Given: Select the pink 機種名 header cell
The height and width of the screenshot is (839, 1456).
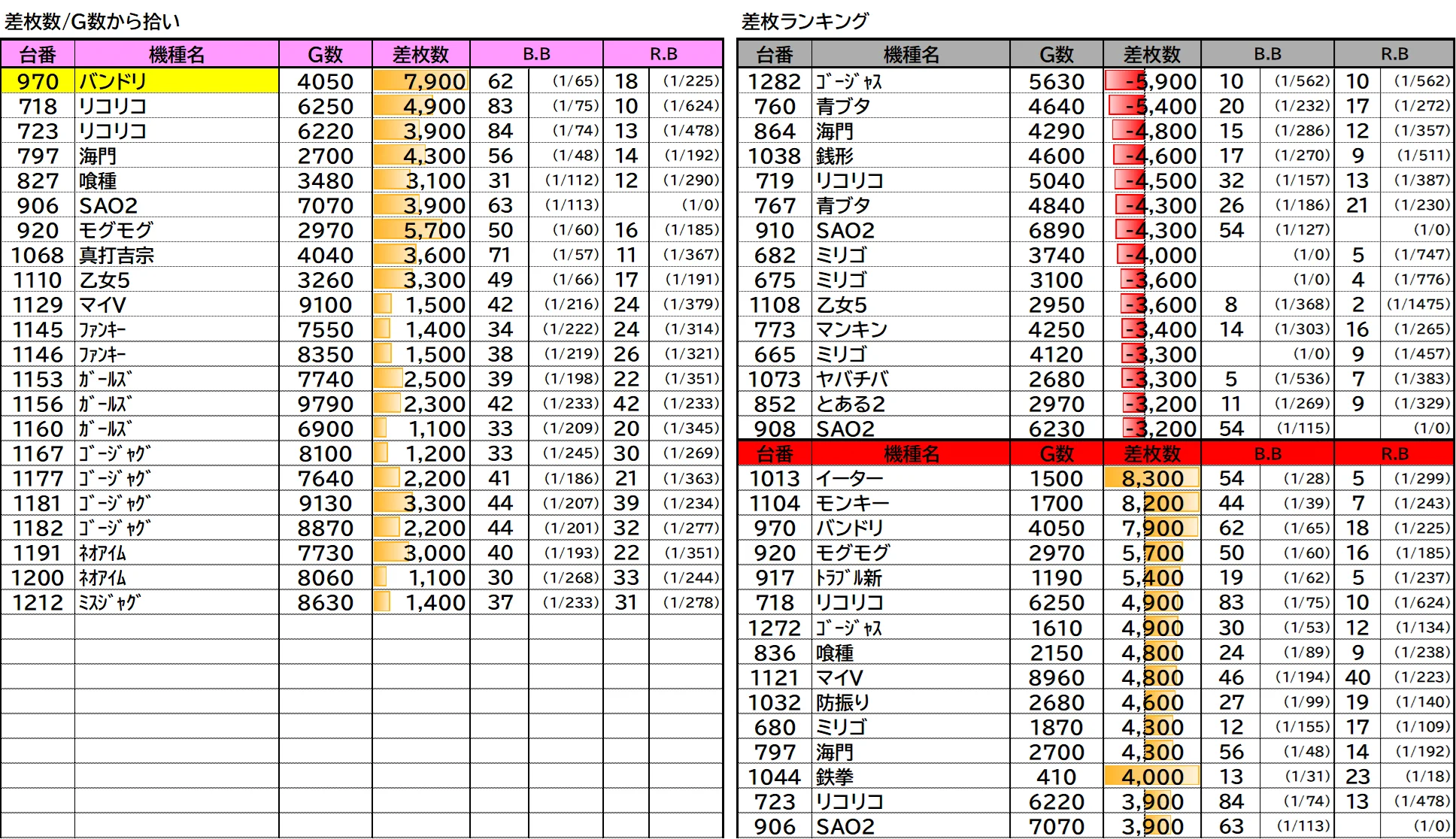Looking at the screenshot, I should (177, 54).
